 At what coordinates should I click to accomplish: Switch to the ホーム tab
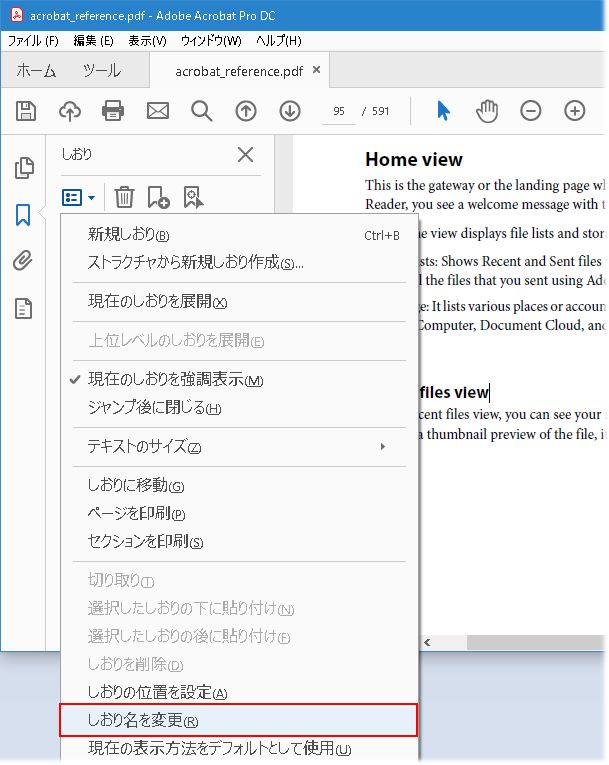click(36, 71)
